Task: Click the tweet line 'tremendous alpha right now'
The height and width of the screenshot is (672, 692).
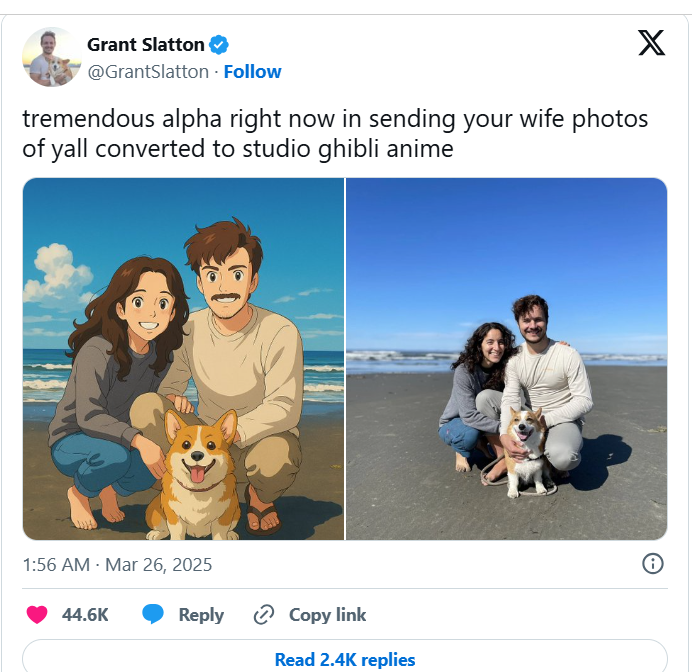Action: coord(181,119)
